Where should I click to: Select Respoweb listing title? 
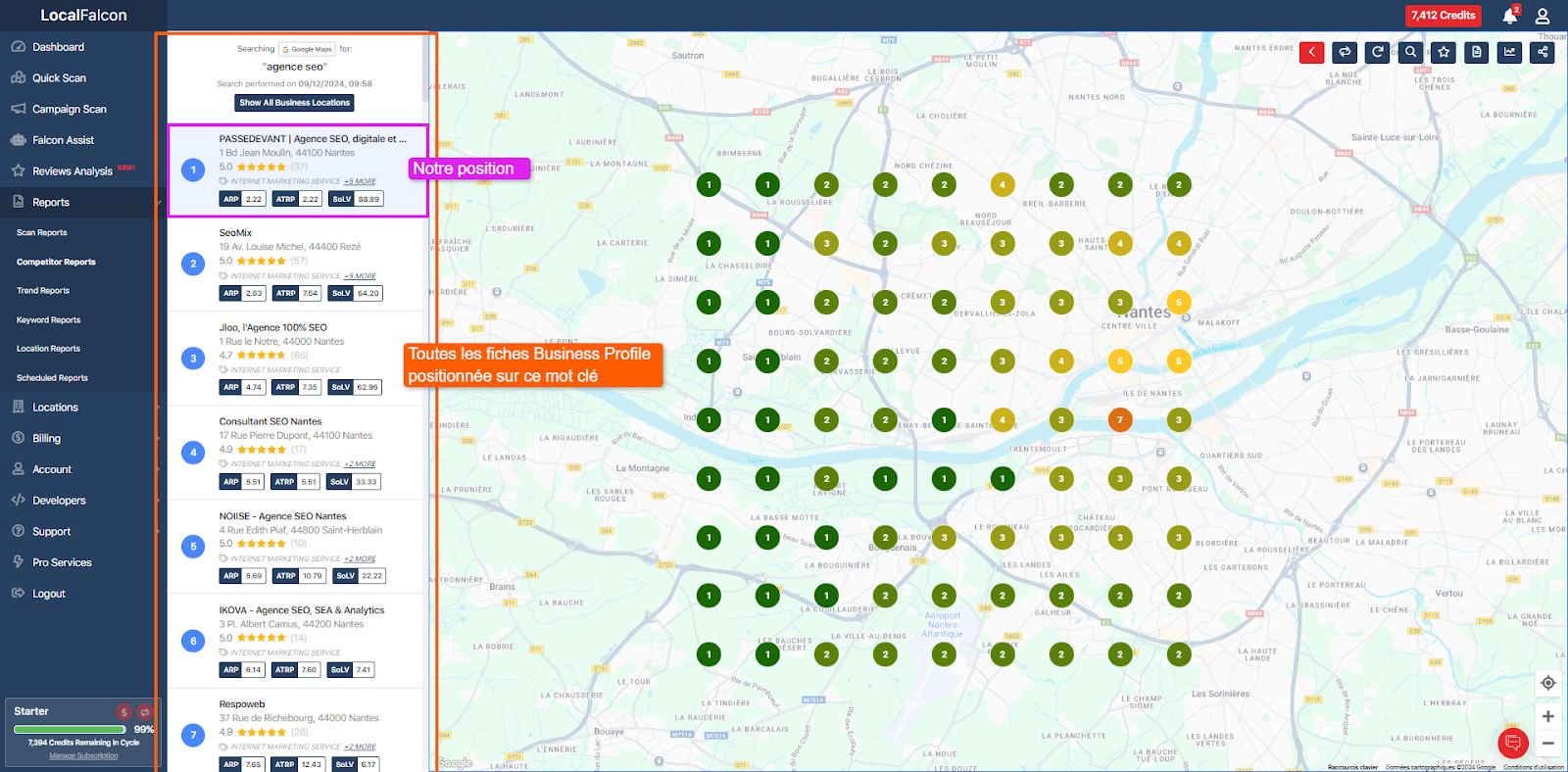pos(242,704)
